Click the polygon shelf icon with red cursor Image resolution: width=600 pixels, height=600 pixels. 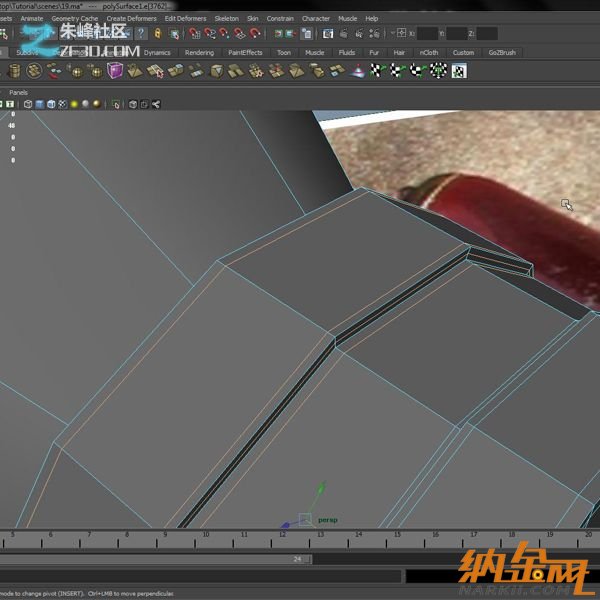pos(155,71)
